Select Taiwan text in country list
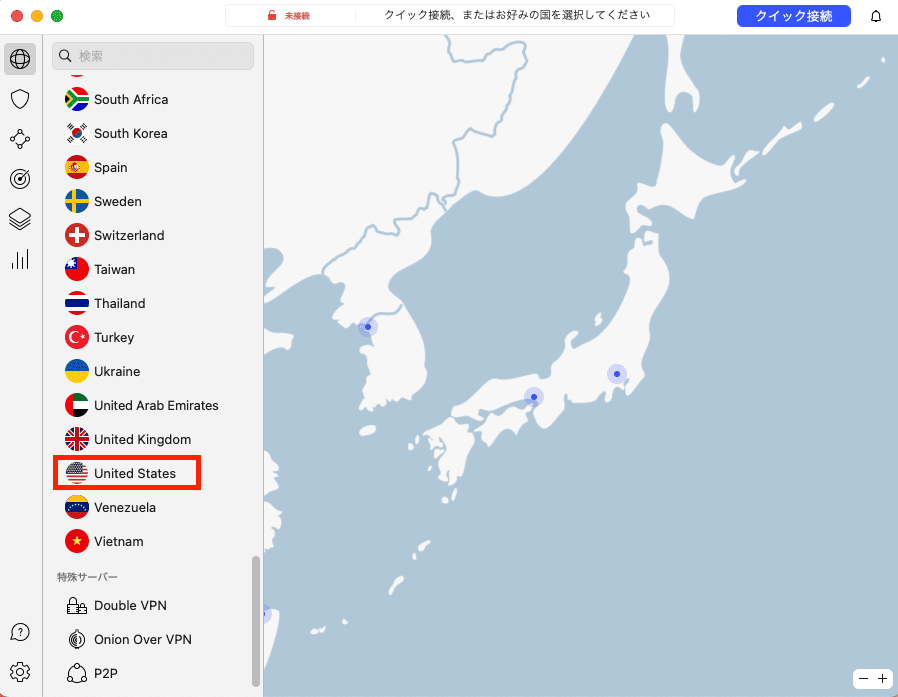This screenshot has width=898, height=697. 115,269
